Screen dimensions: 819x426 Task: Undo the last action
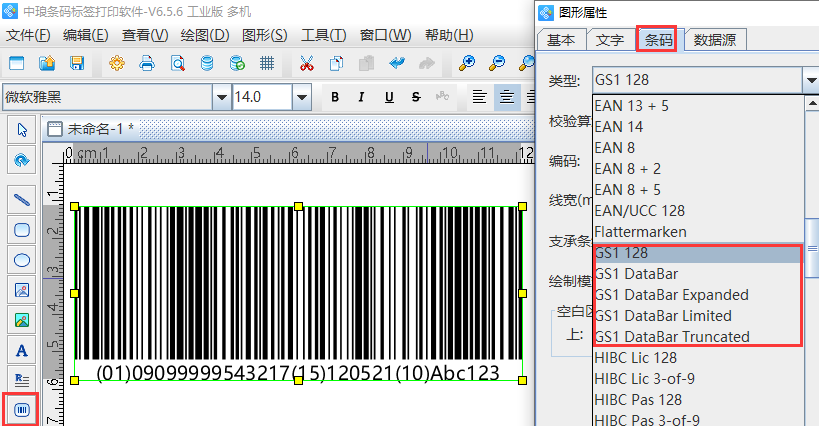(x=397, y=64)
